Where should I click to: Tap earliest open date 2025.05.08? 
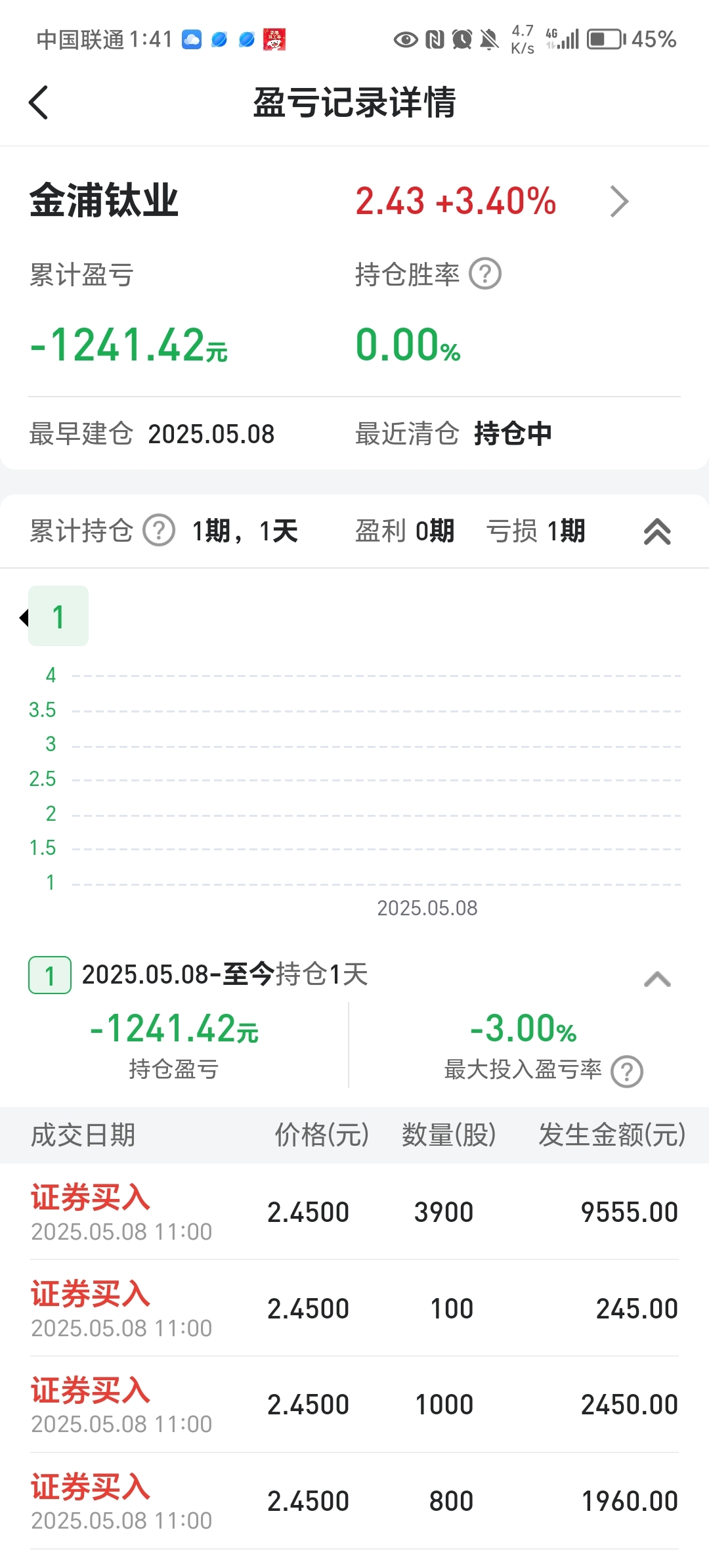pyautogui.click(x=211, y=434)
